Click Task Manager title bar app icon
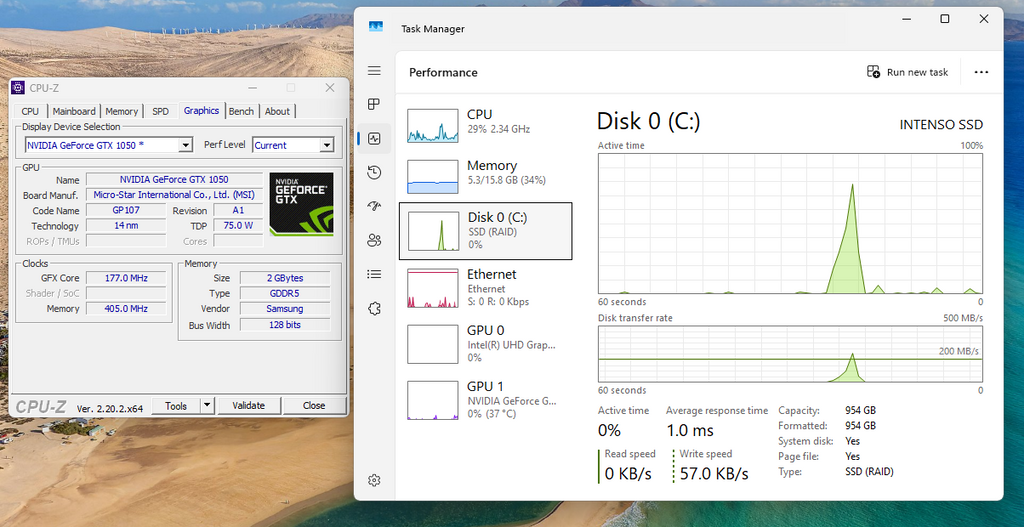This screenshot has width=1024, height=527. pos(376,27)
